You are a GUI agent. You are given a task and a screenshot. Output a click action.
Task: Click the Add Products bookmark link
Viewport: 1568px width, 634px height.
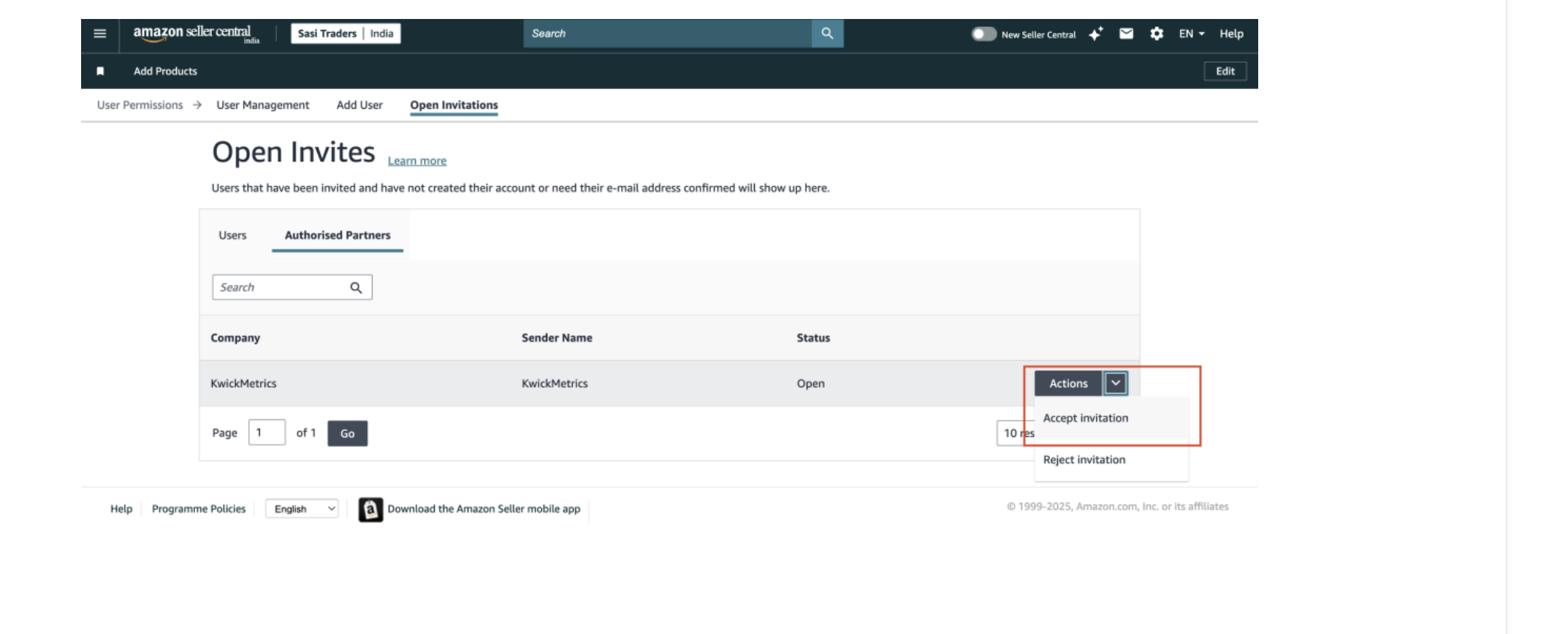165,71
